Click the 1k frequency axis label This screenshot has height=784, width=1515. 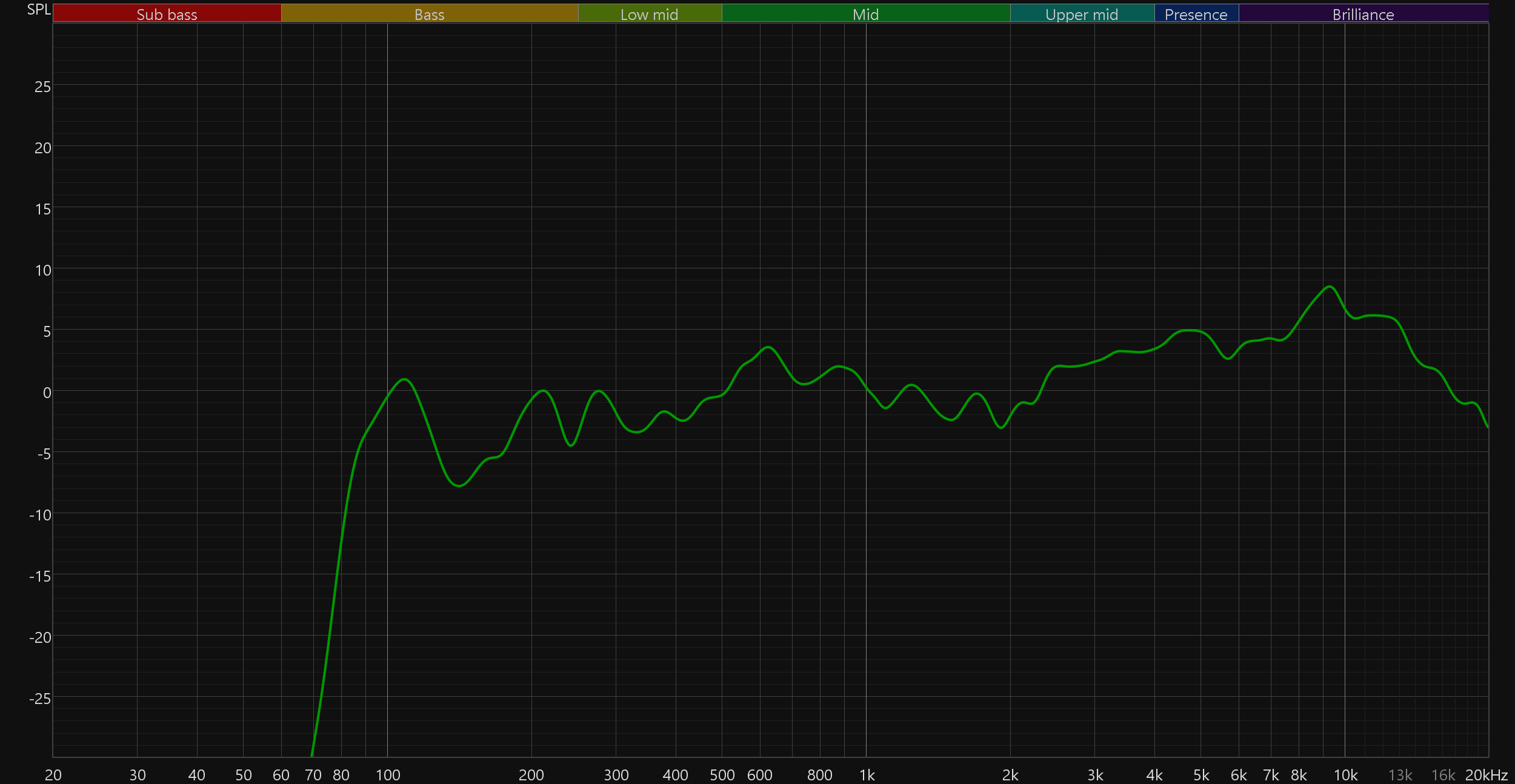tap(867, 775)
